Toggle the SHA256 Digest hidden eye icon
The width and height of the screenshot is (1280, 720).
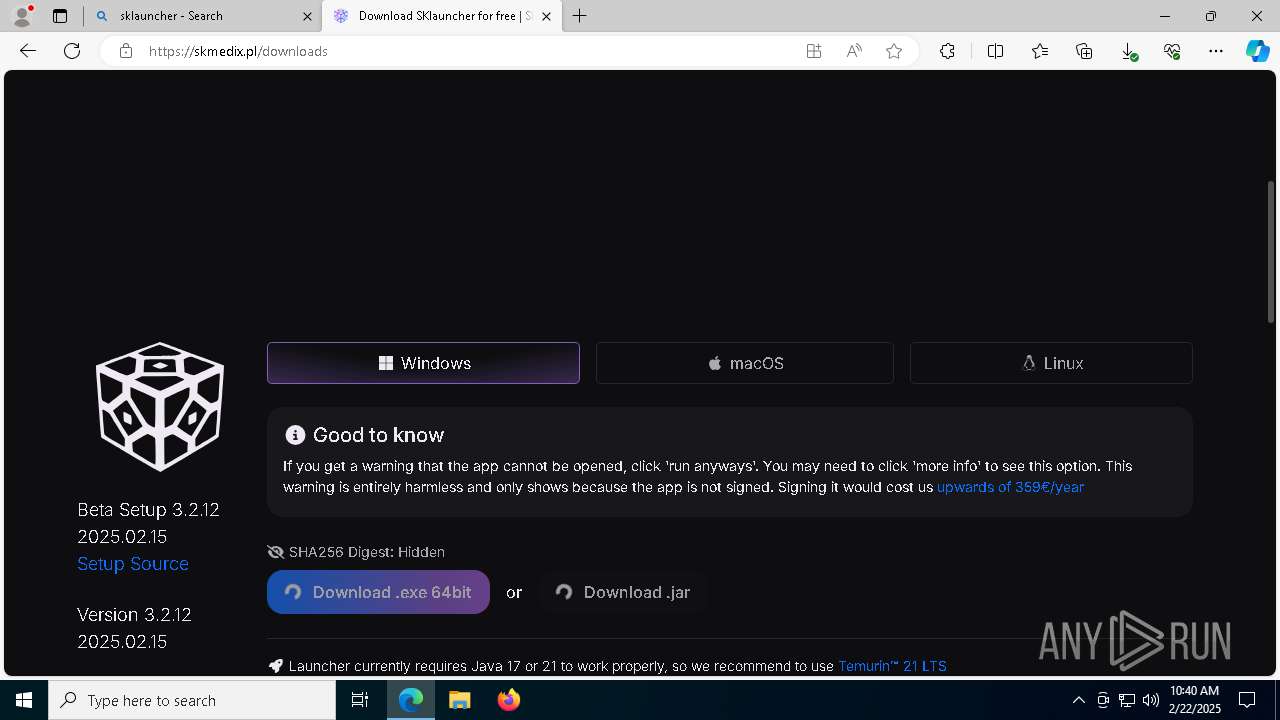point(276,552)
